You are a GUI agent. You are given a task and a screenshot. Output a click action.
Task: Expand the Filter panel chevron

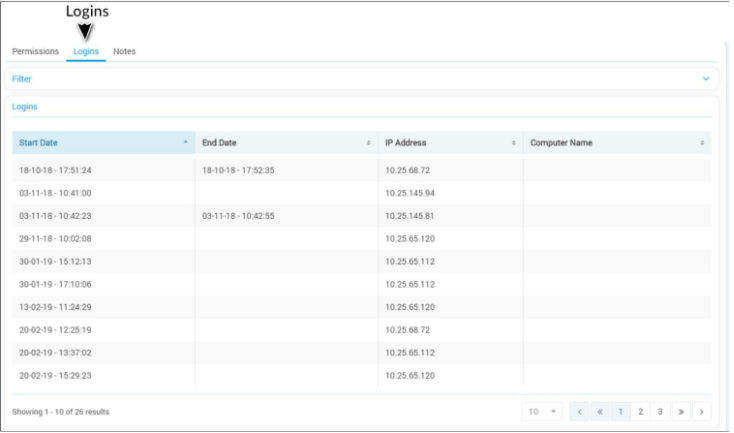tap(706, 78)
